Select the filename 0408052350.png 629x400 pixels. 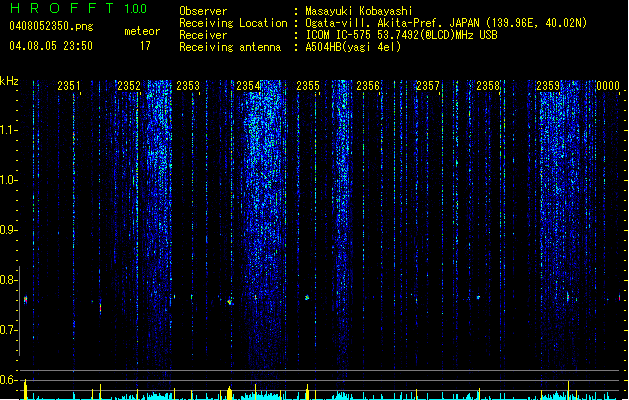coord(51,26)
